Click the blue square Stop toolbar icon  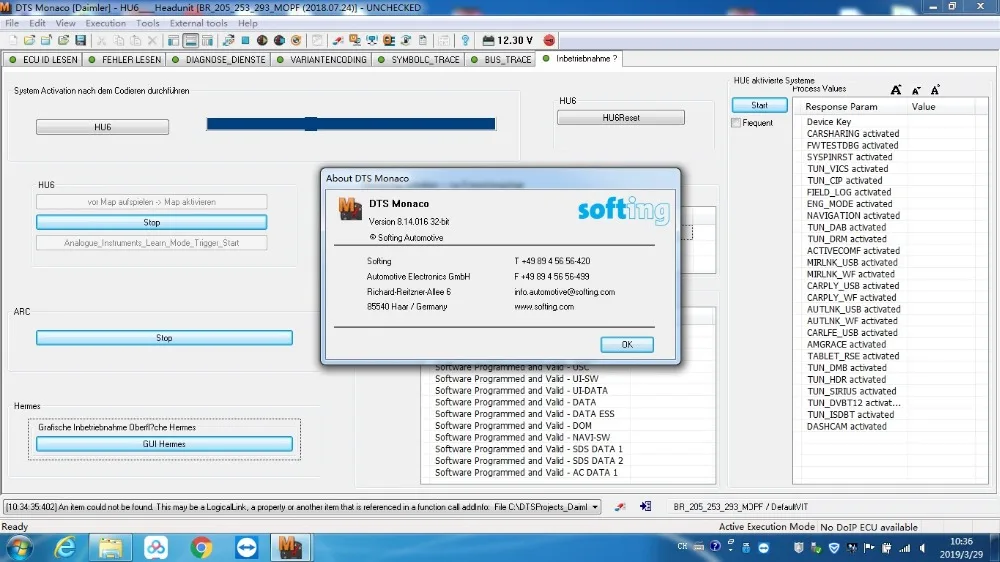[x=245, y=40]
